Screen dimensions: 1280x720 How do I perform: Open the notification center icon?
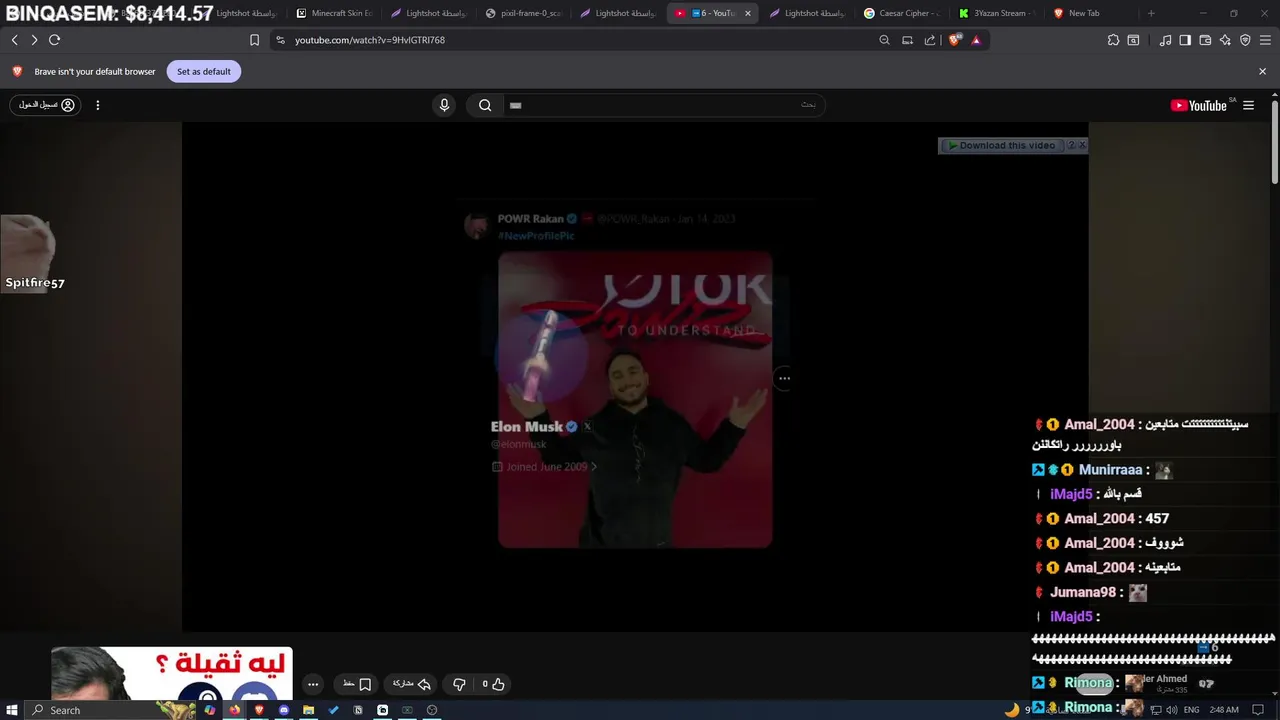(x=1258, y=710)
